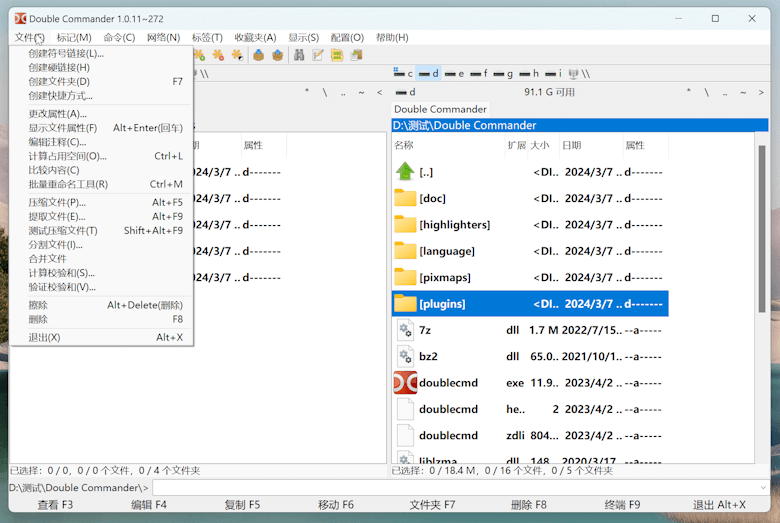Open the 收藏夹(A) menu
The height and width of the screenshot is (523, 780).
[x=255, y=37]
